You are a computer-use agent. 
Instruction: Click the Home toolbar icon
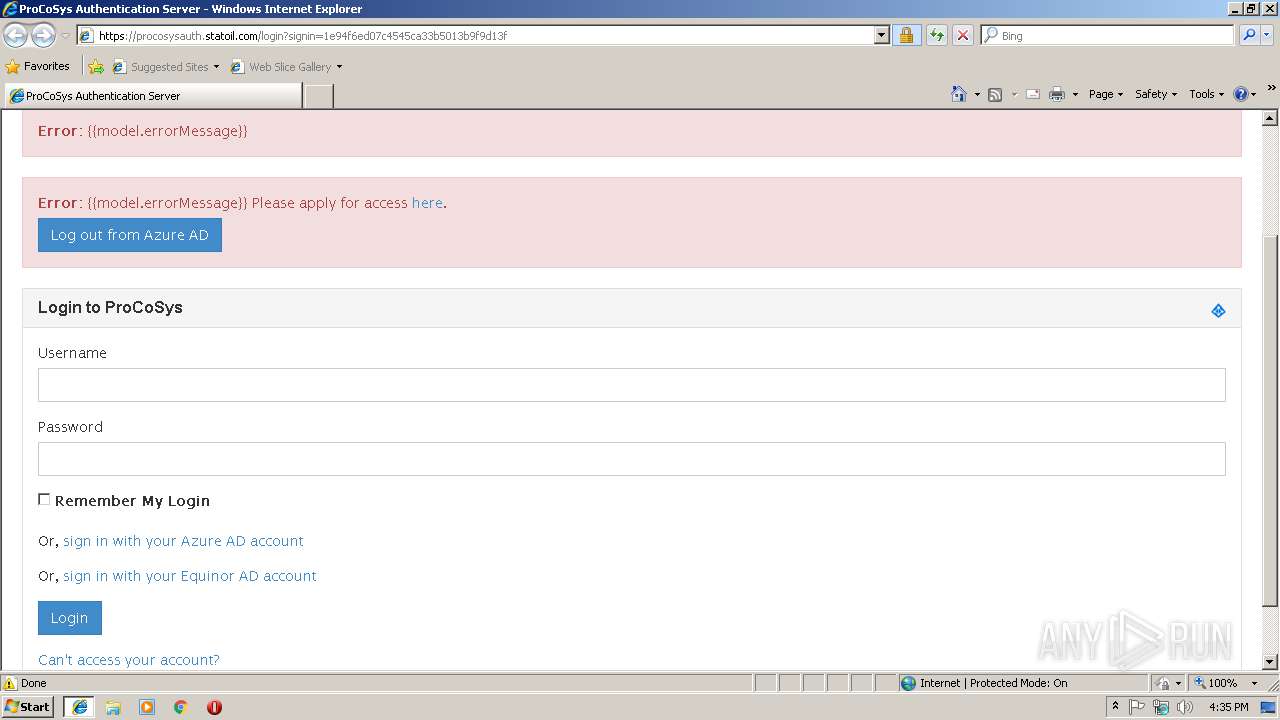coord(959,94)
